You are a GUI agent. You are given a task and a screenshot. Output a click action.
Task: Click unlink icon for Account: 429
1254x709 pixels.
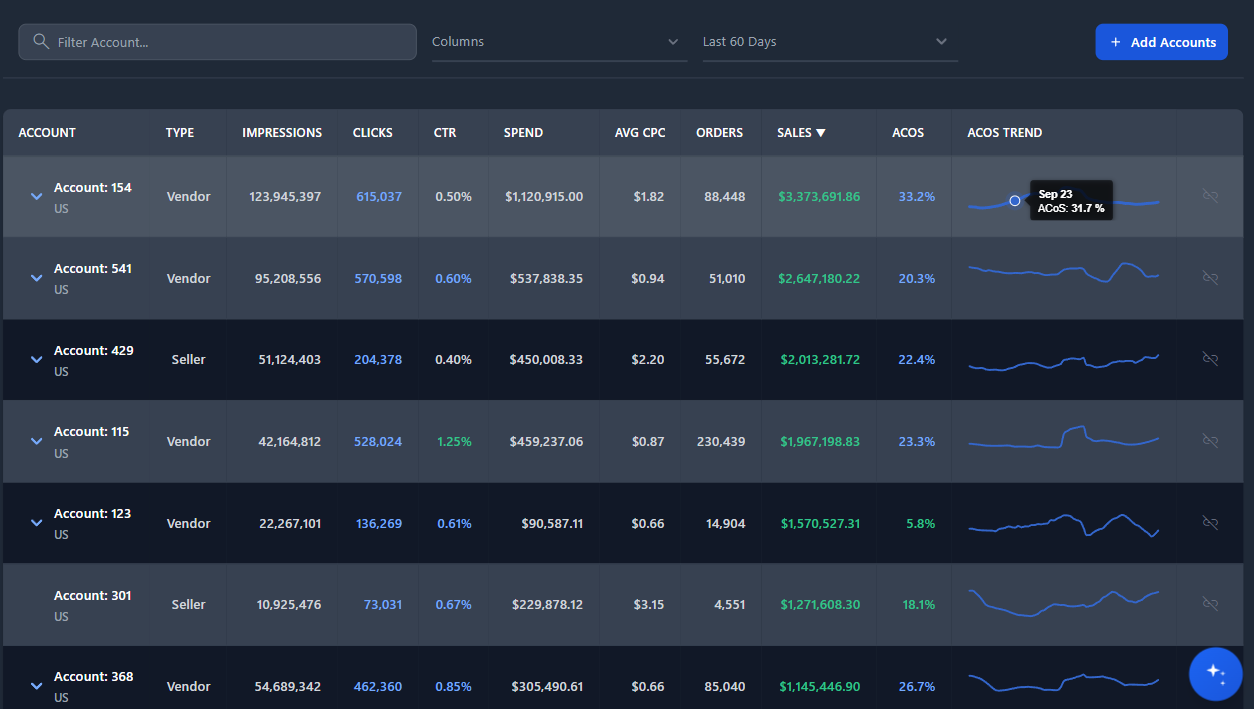click(1210, 359)
